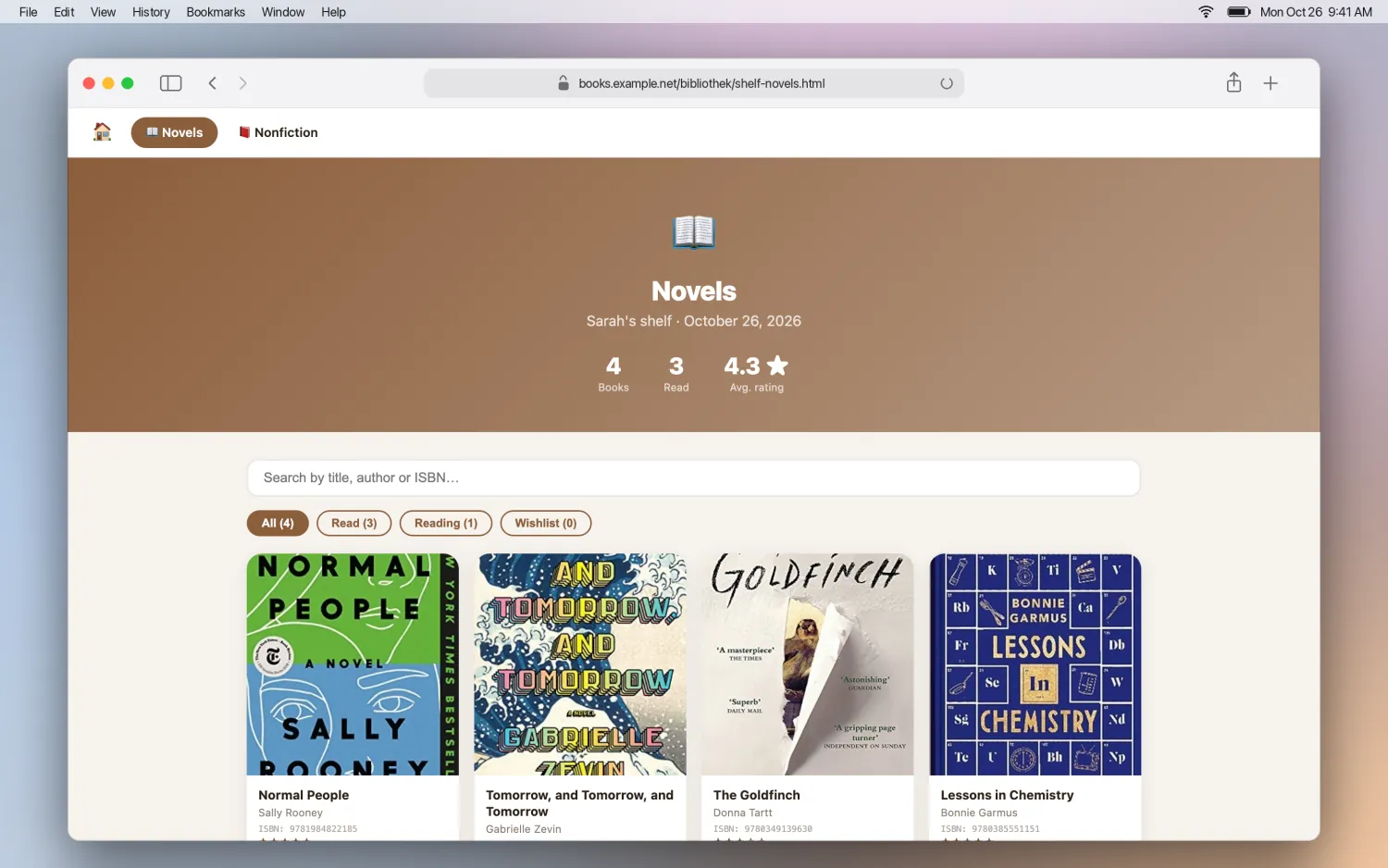Click the author name Donna Tartt
Screen dimensions: 1388x868
[743, 812]
